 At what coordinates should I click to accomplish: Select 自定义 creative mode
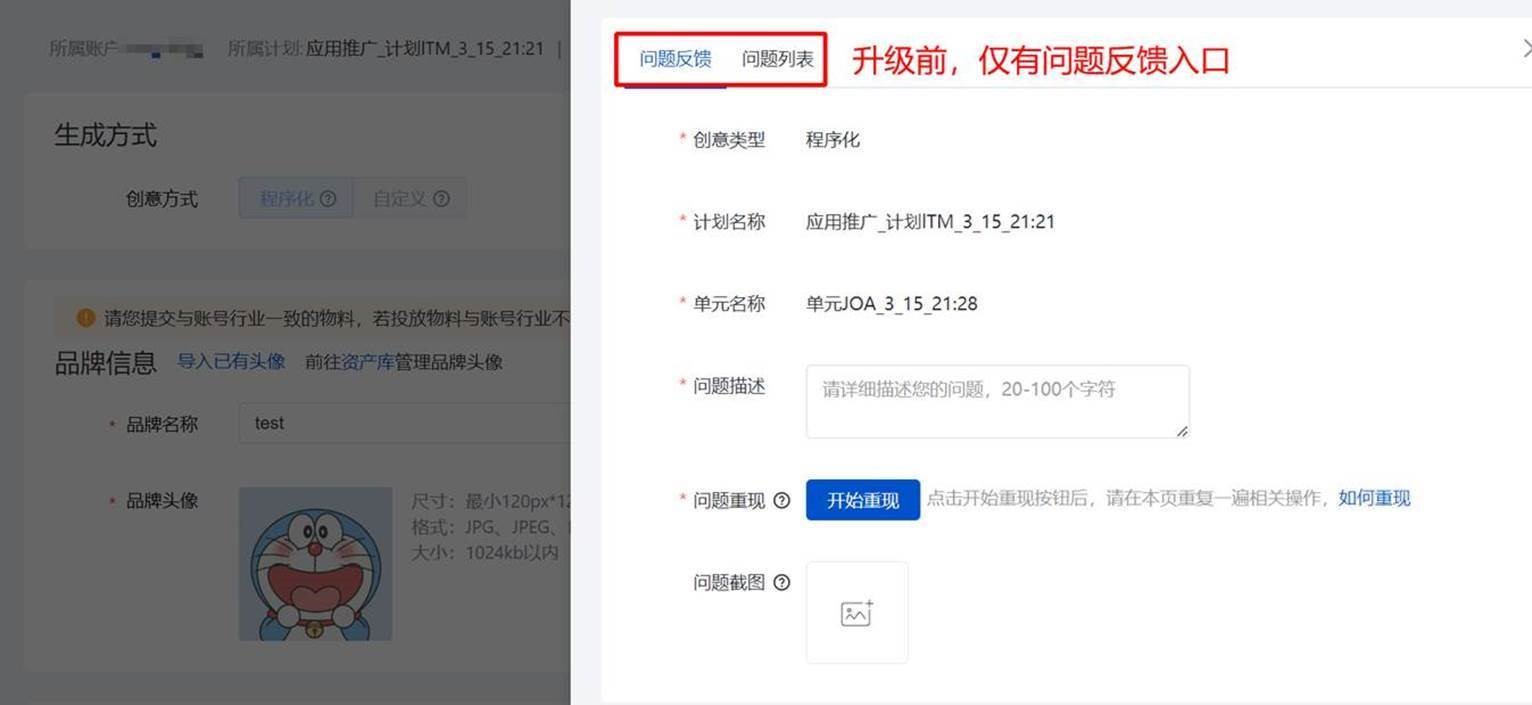coord(399,199)
